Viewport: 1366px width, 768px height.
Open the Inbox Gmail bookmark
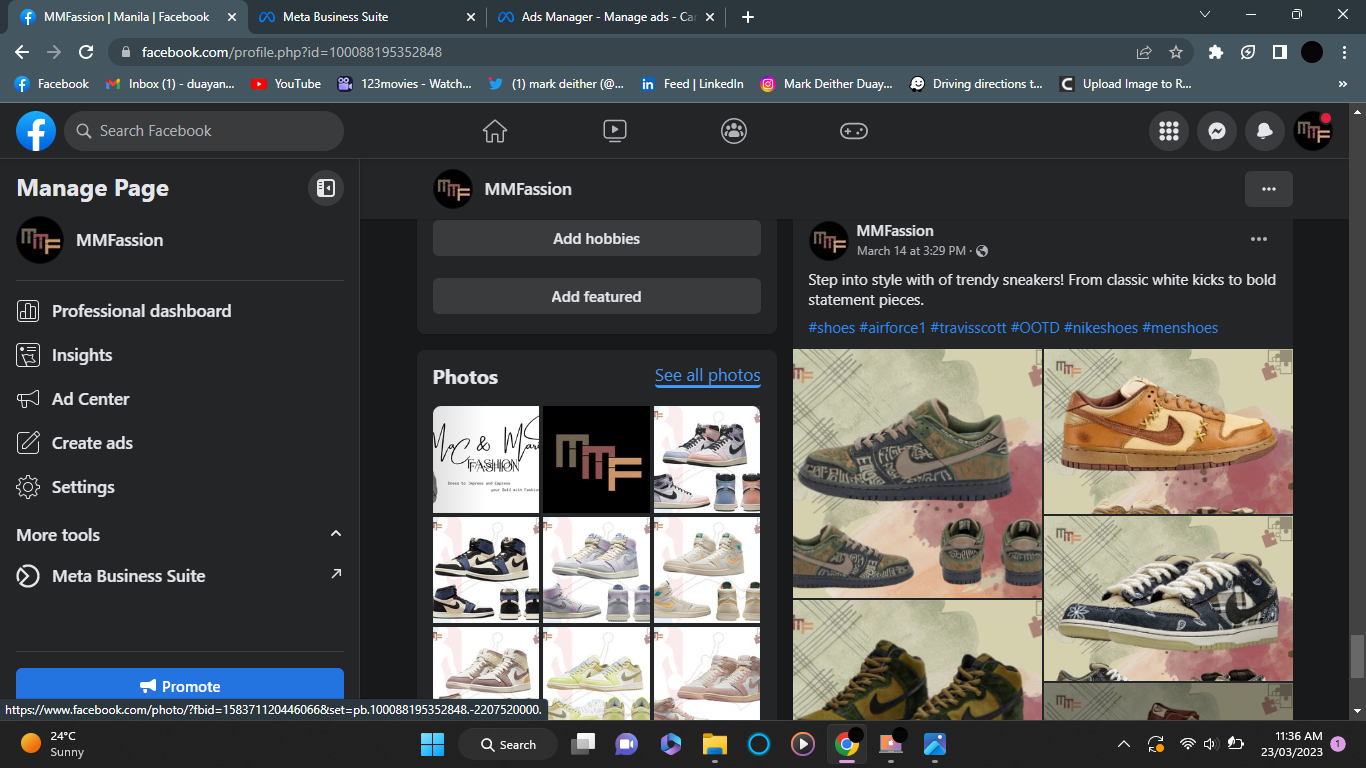point(170,84)
